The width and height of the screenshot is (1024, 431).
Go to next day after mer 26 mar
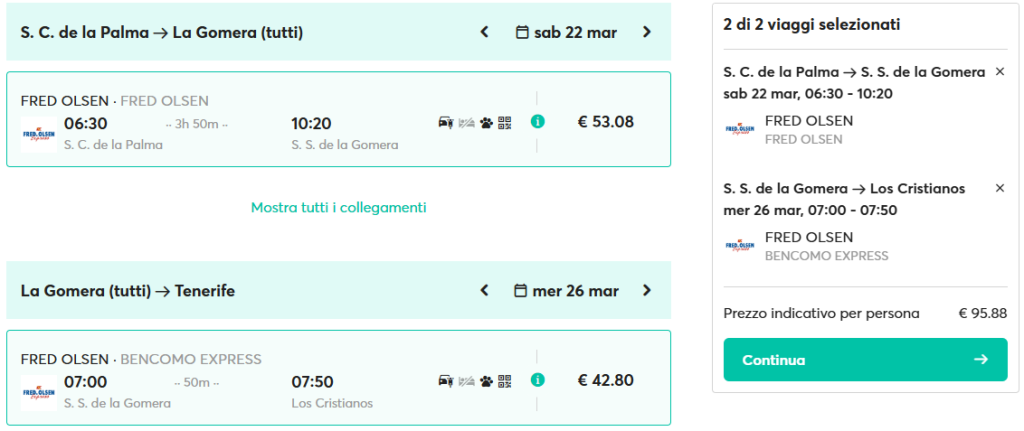(647, 291)
